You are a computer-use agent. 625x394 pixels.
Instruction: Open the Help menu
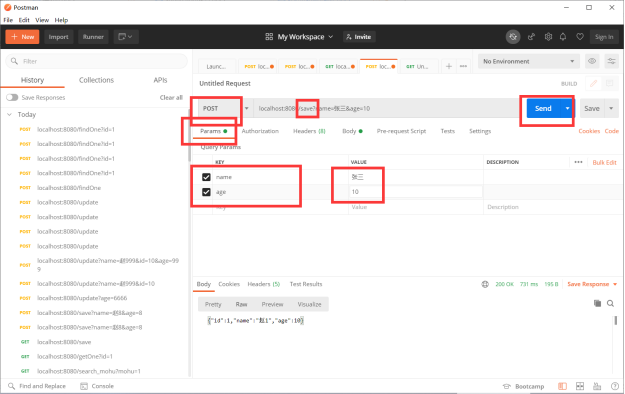[61, 20]
